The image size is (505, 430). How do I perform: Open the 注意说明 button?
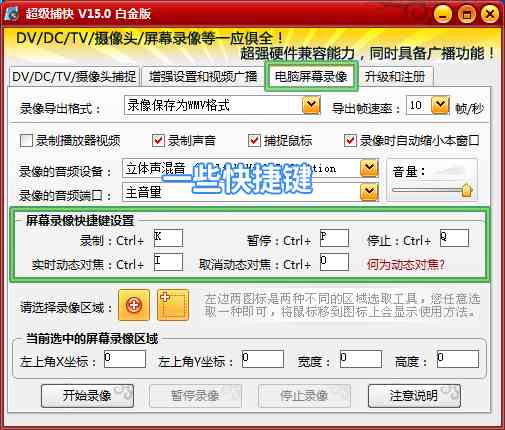414,396
